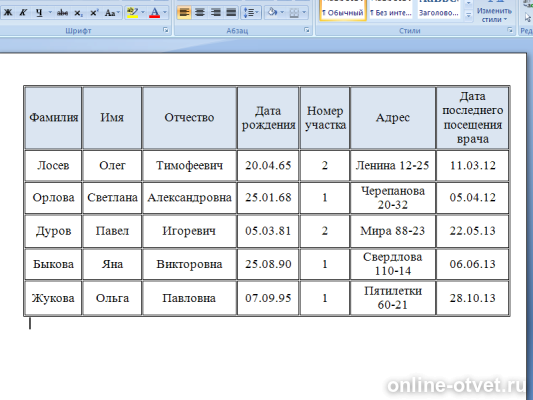533x400 pixels.
Task: Place cursor in the Быкова cell
Action: 53,264
